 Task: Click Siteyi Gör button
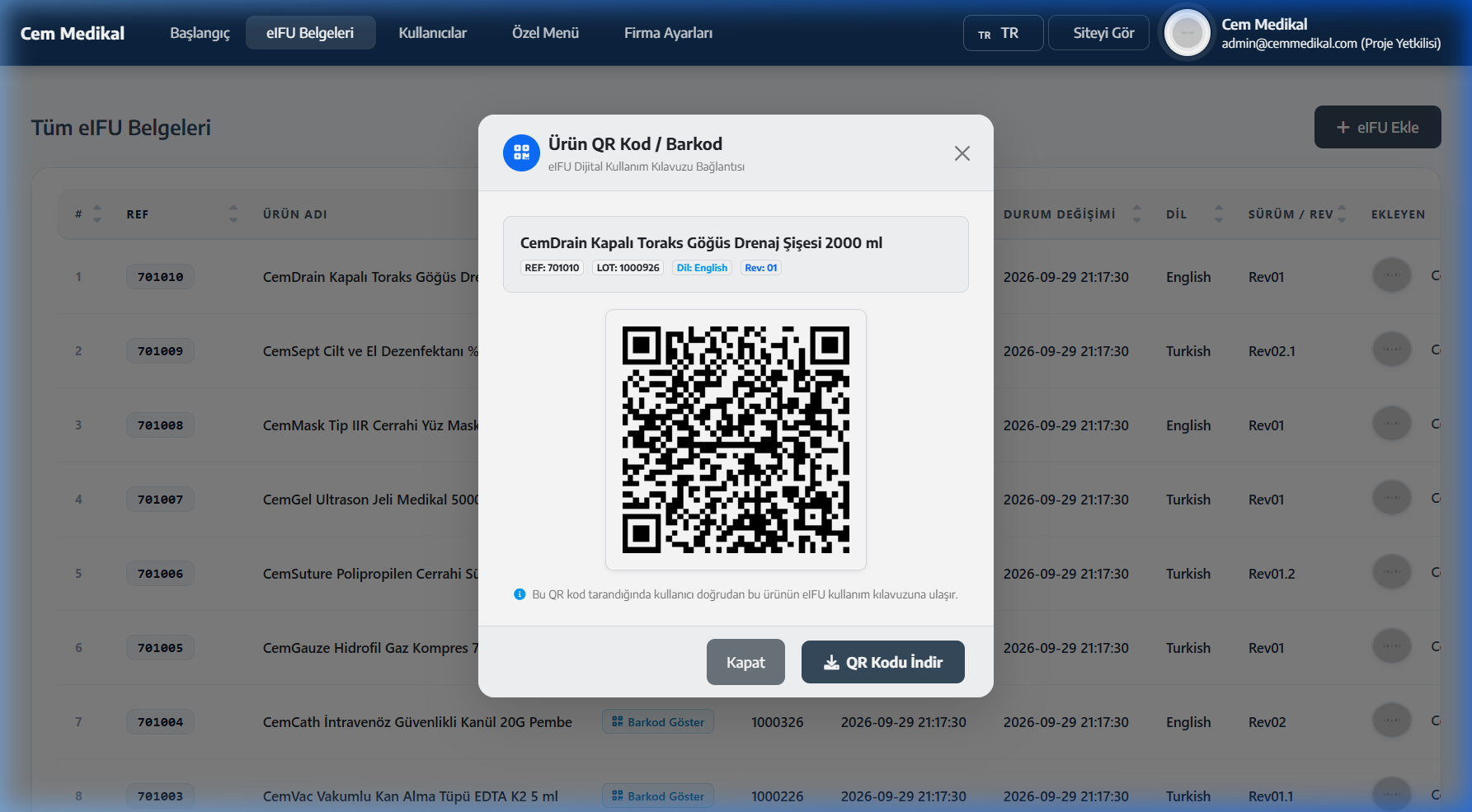pyautogui.click(x=1098, y=33)
